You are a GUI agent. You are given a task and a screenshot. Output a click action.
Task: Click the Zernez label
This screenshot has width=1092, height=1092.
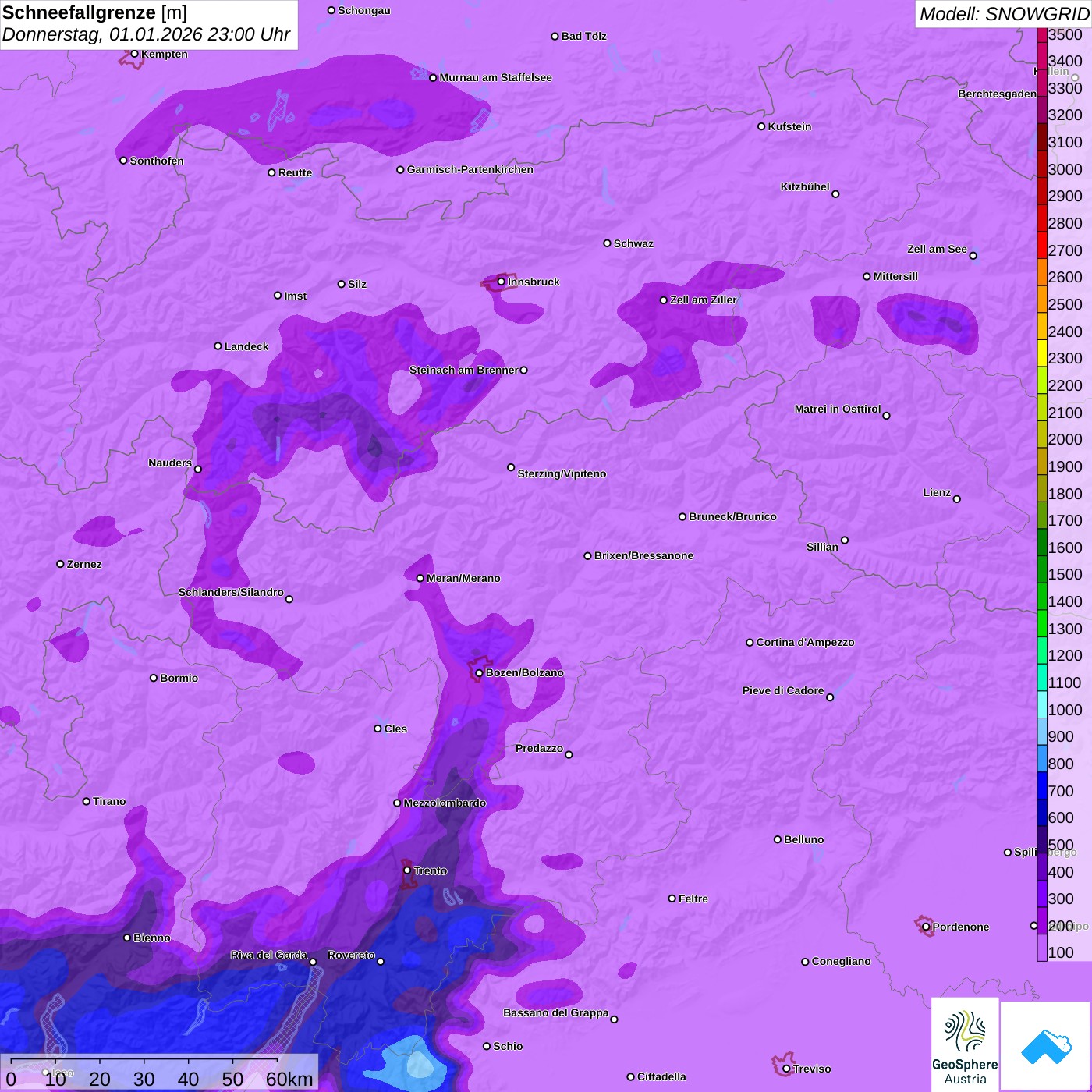coord(84,564)
